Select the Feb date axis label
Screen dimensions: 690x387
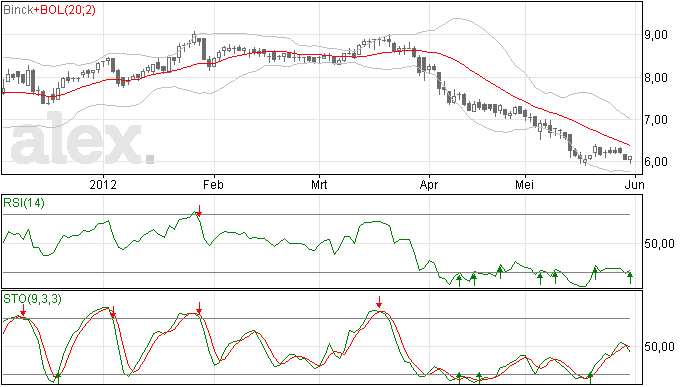[213, 184]
